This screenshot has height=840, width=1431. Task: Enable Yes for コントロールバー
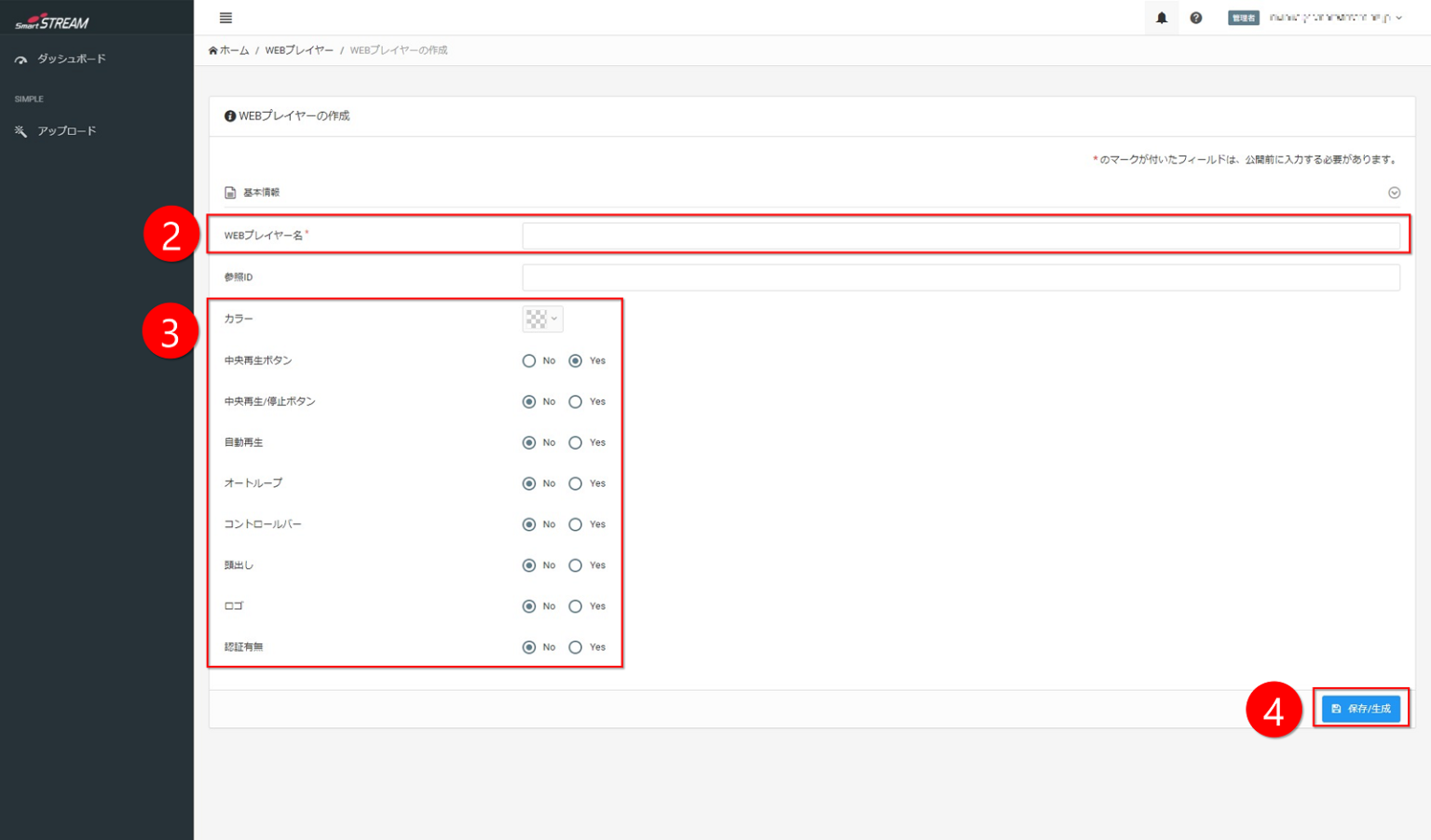[x=576, y=525]
